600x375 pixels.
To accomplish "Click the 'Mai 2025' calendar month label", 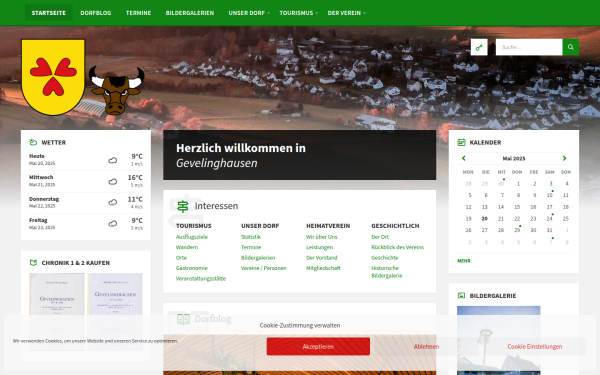I will tap(514, 158).
